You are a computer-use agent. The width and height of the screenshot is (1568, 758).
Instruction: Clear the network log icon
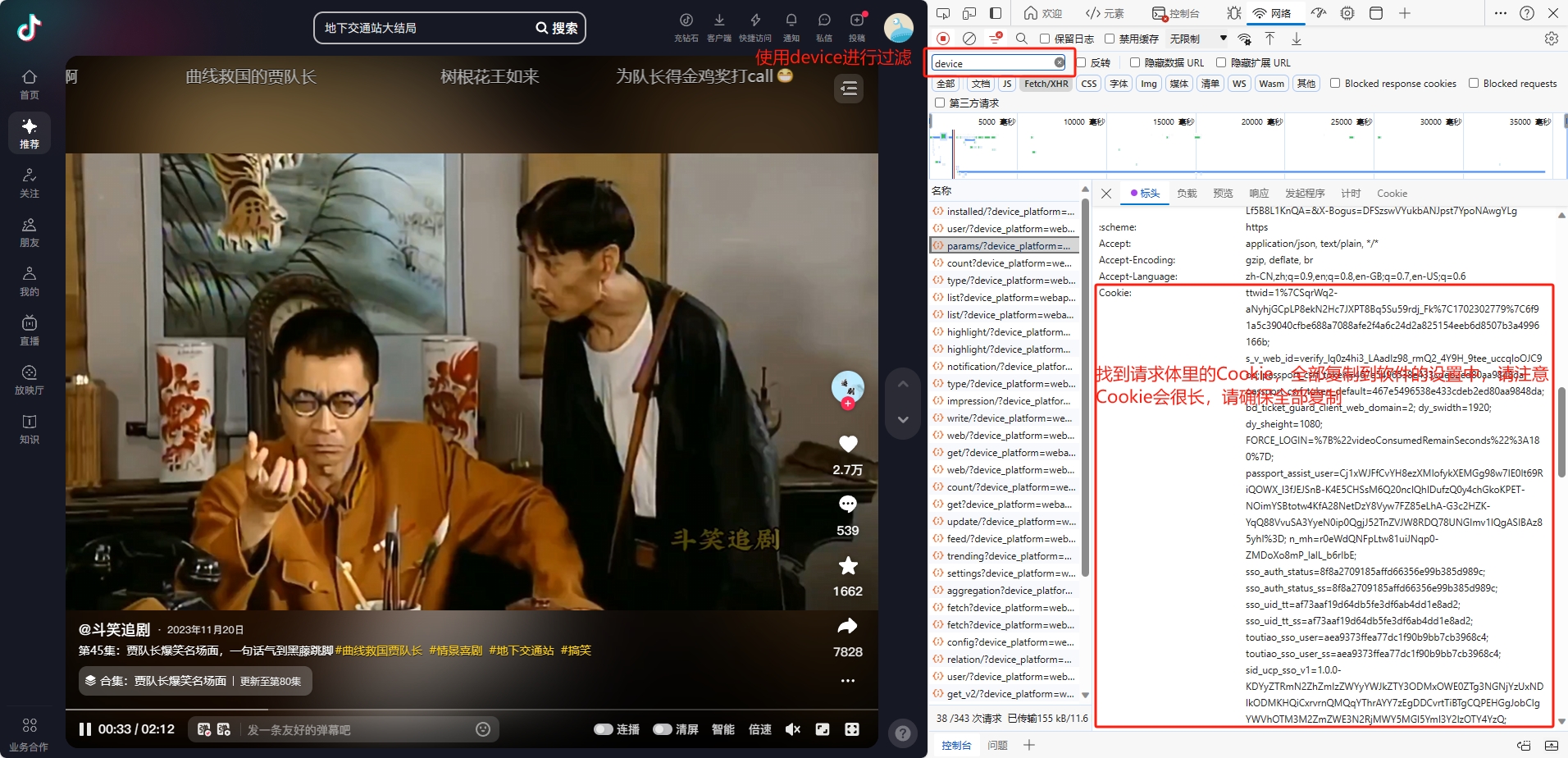(x=969, y=39)
